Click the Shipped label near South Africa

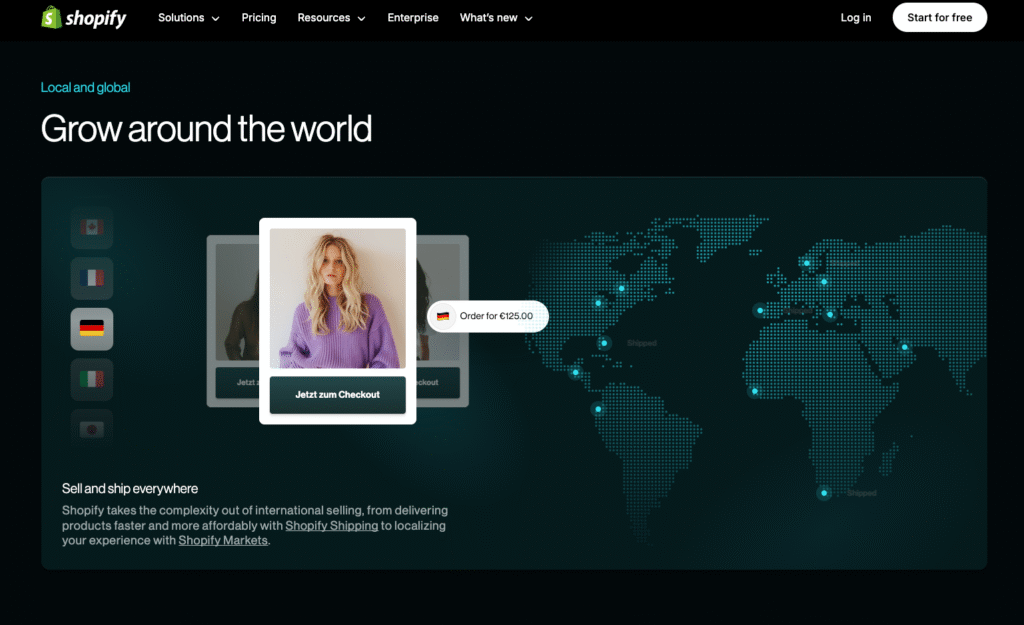pyautogui.click(x=861, y=493)
